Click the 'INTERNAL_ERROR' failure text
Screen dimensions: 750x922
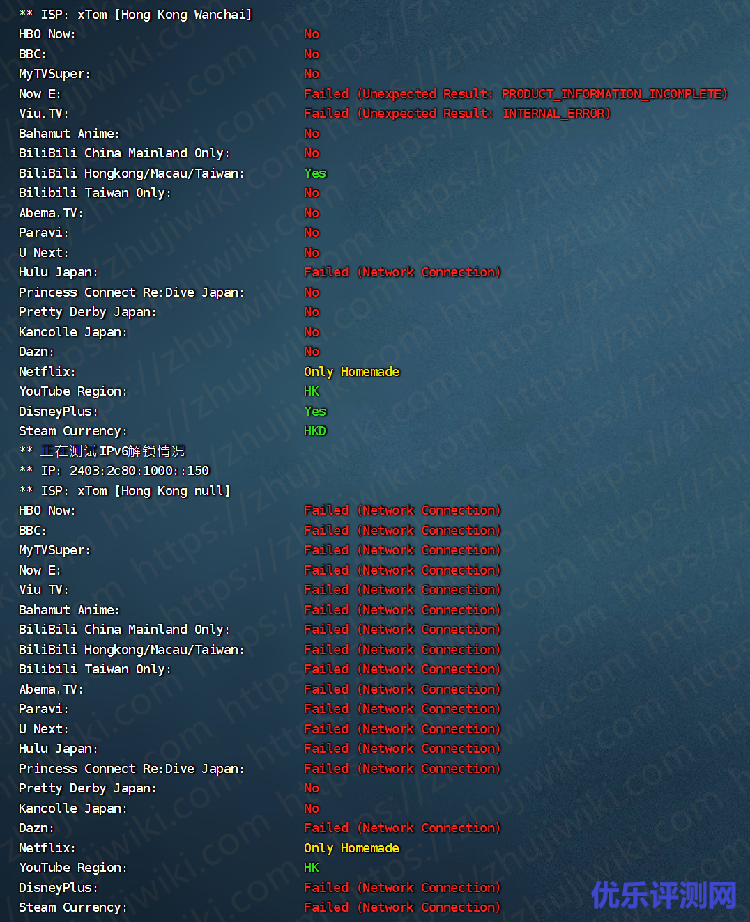click(x=556, y=113)
